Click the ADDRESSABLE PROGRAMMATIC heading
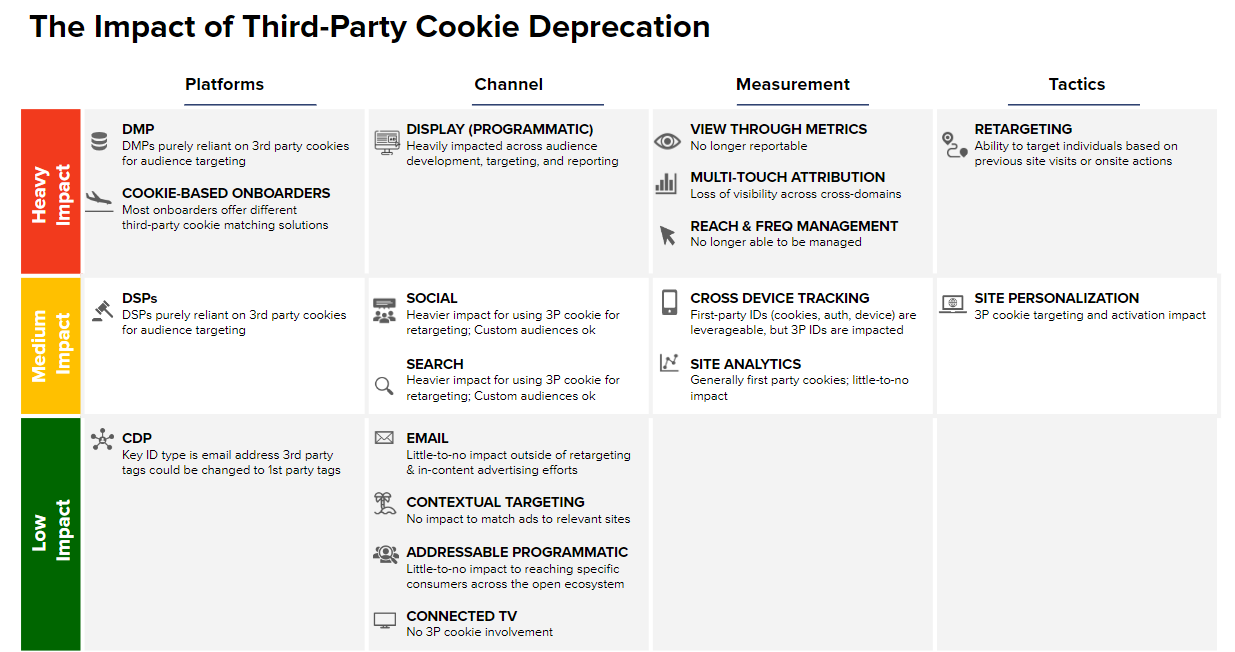 tap(517, 552)
